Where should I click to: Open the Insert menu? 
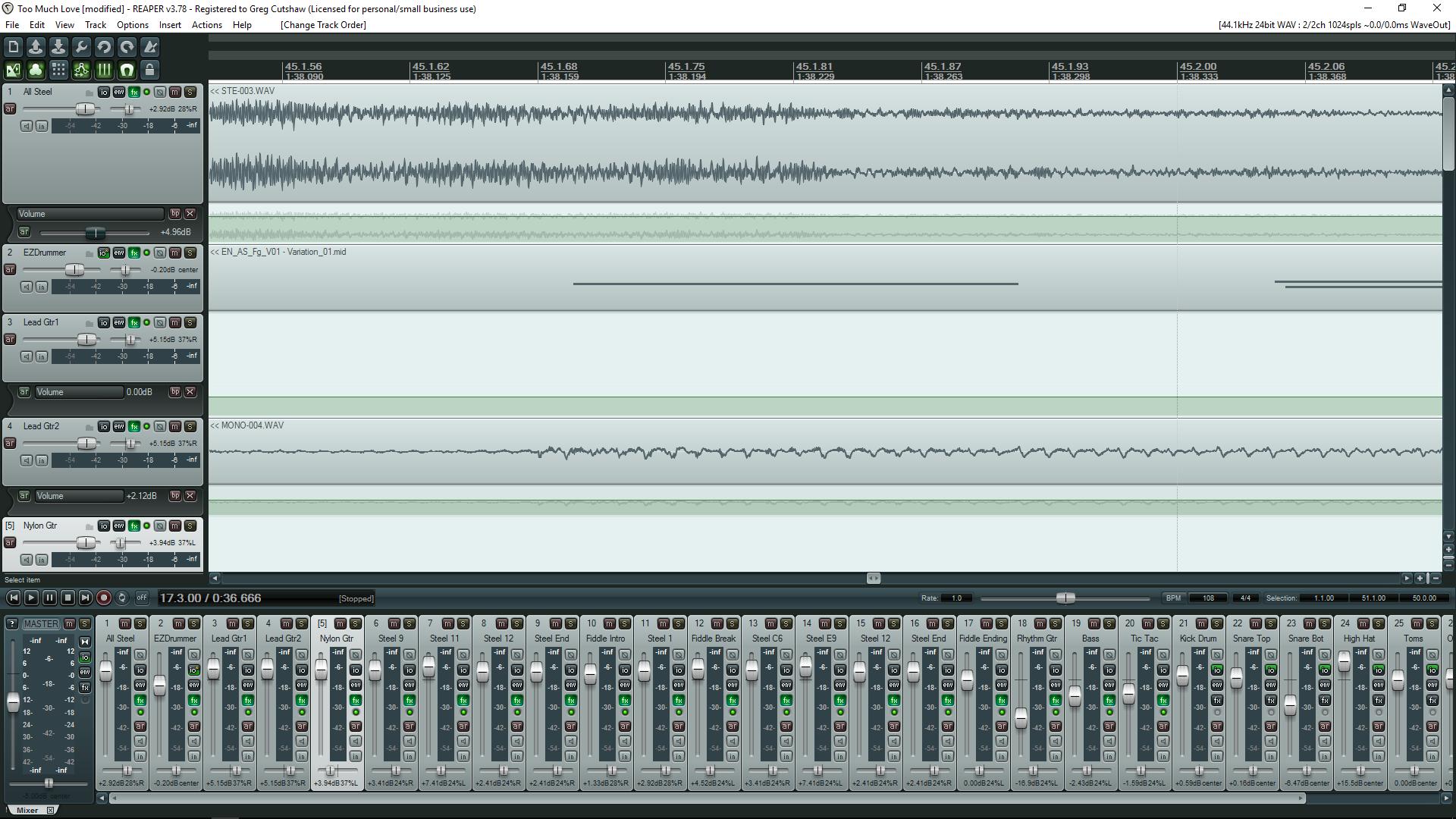pyautogui.click(x=170, y=25)
